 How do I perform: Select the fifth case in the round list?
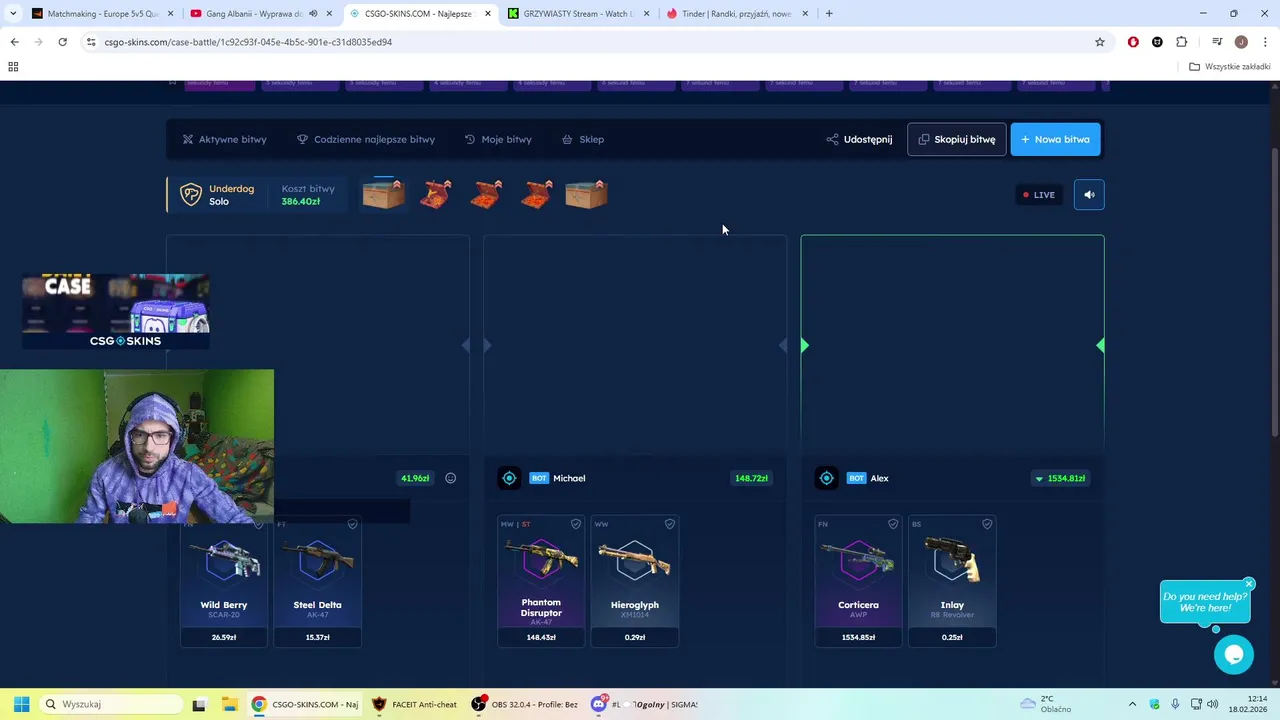587,193
